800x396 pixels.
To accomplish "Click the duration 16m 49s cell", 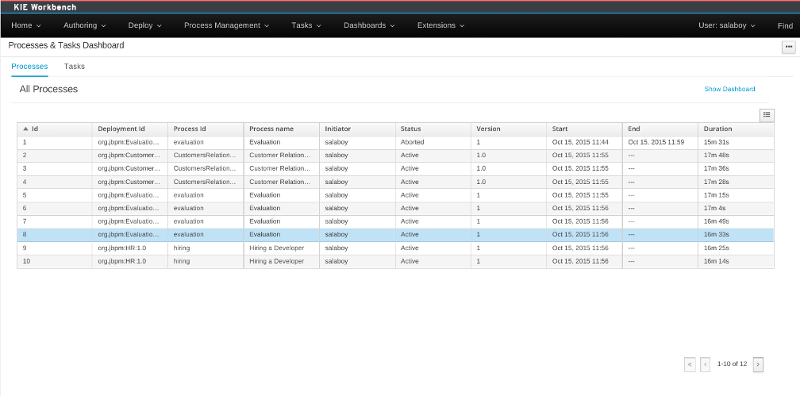I will (x=716, y=221).
